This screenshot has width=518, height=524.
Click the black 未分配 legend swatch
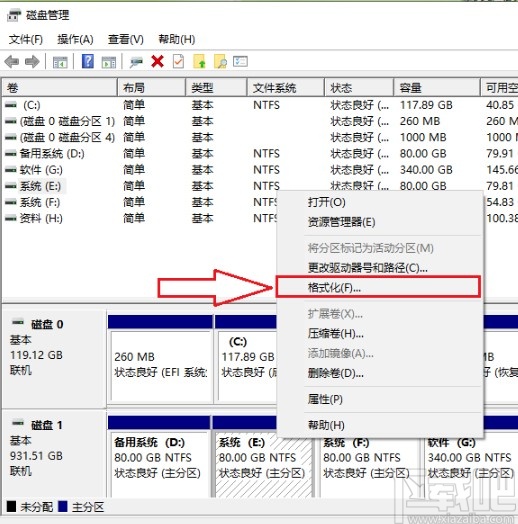[x=11, y=507]
